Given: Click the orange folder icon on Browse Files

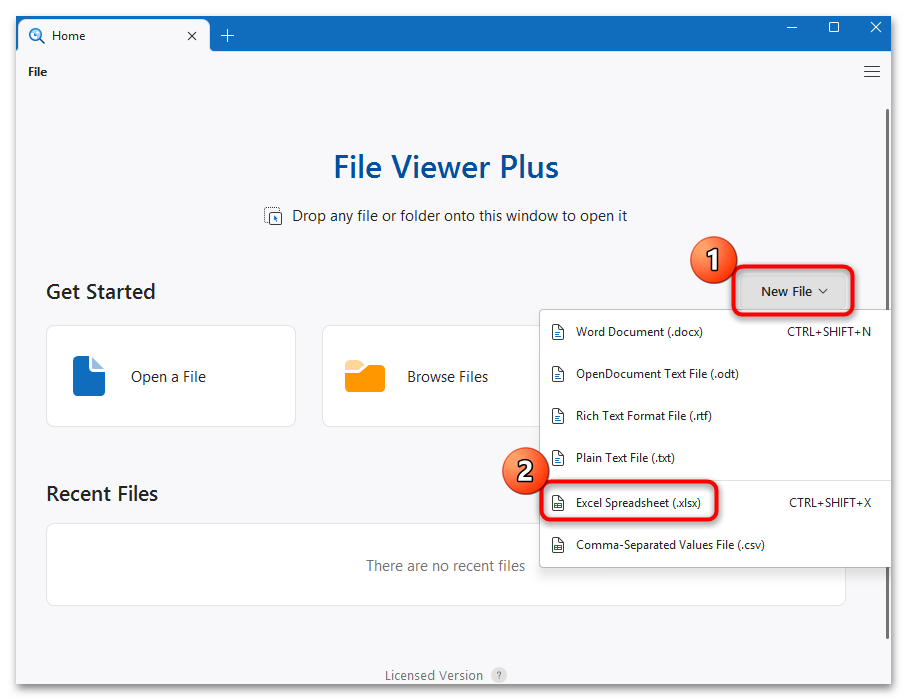Looking at the screenshot, I should [364, 376].
